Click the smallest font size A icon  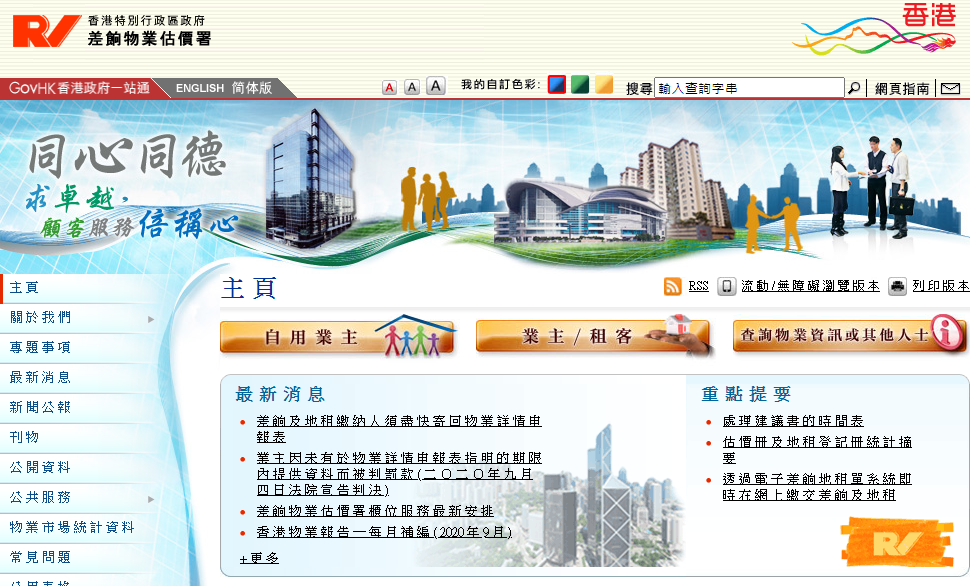[389, 88]
